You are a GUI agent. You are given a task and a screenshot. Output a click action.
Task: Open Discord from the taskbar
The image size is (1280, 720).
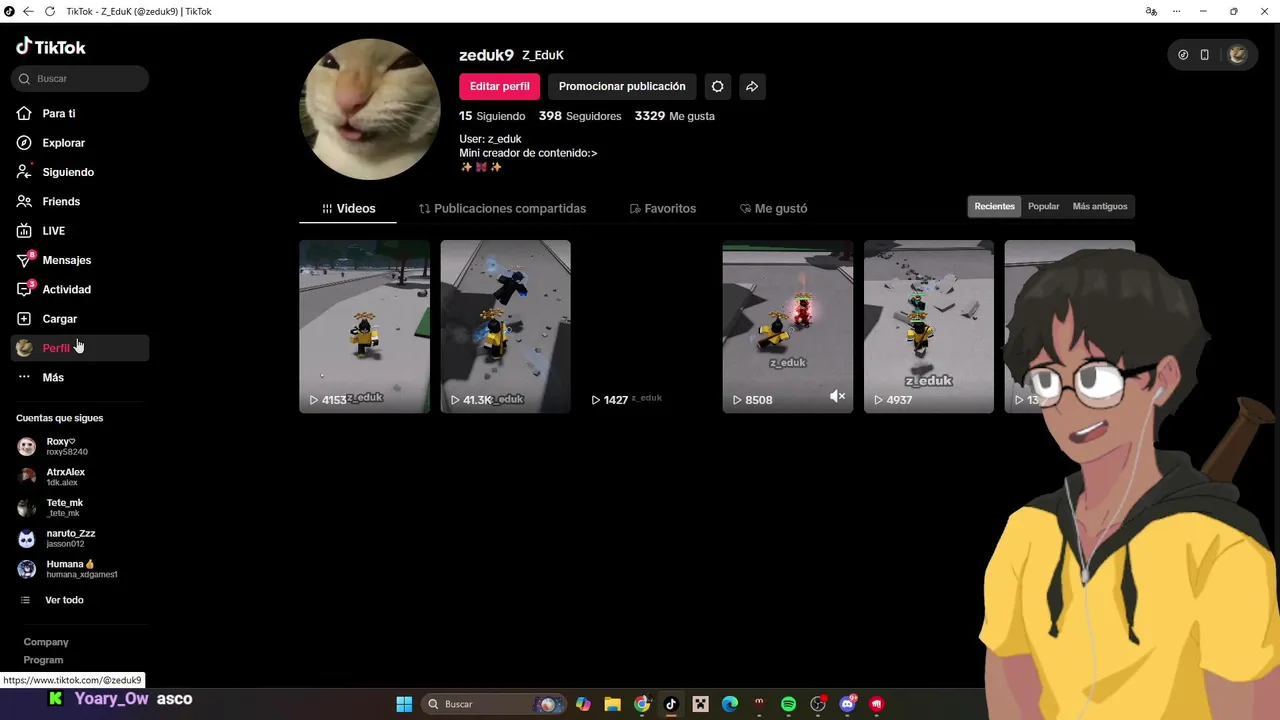[848, 704]
